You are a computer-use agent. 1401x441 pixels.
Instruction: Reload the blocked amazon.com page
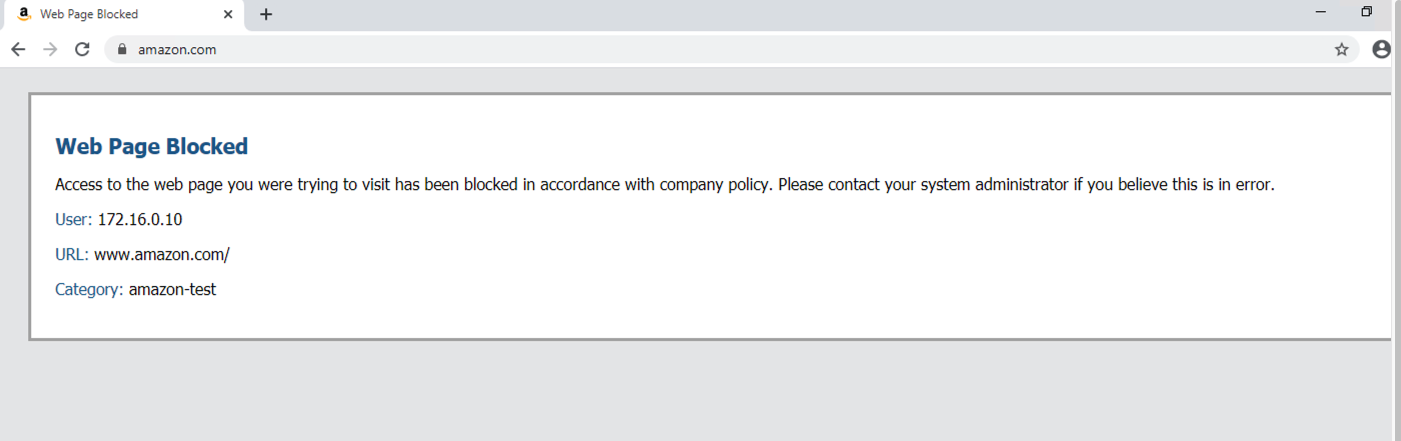click(83, 49)
